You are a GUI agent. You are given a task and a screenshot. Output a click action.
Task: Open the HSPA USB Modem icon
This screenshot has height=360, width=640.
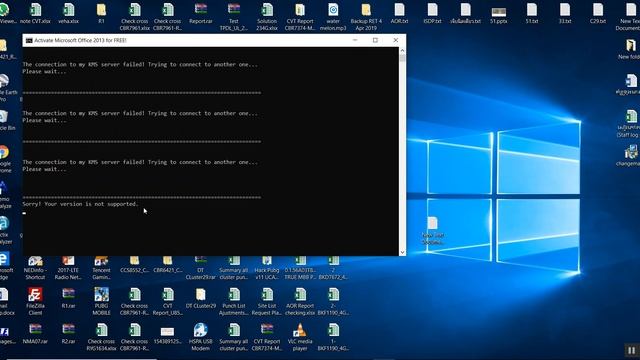[200, 336]
